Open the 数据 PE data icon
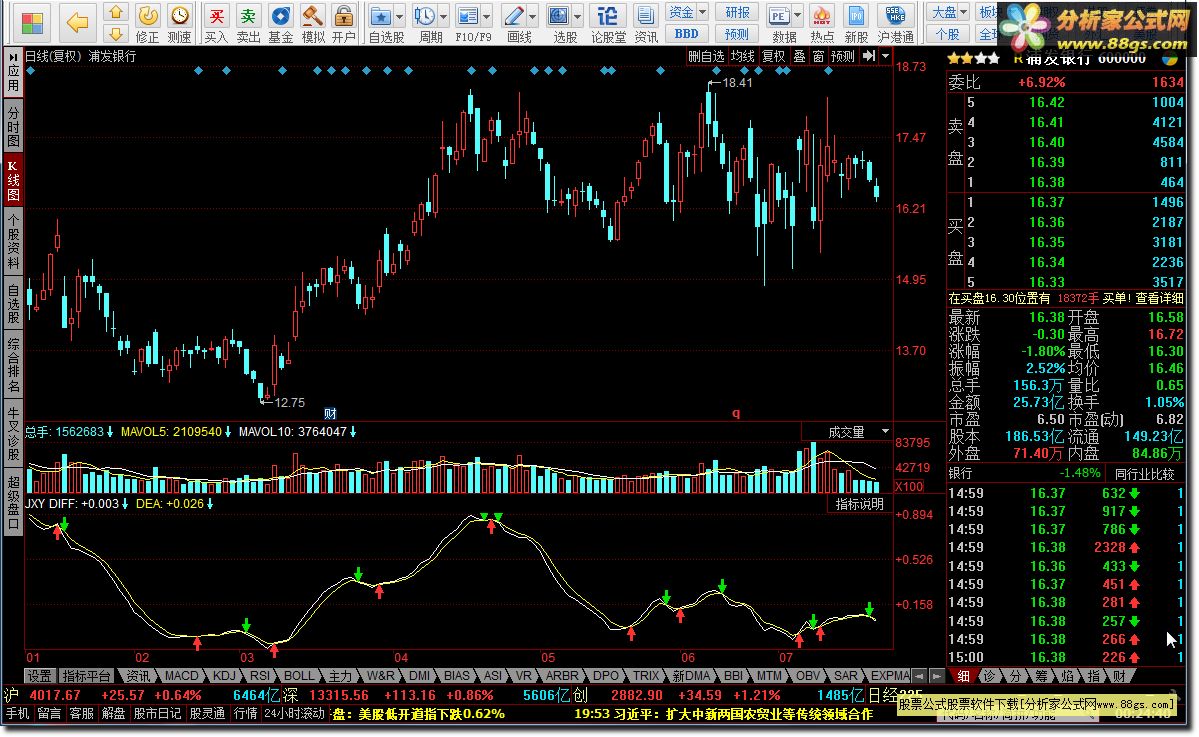This screenshot has width=1199, height=737. pyautogui.click(x=780, y=23)
